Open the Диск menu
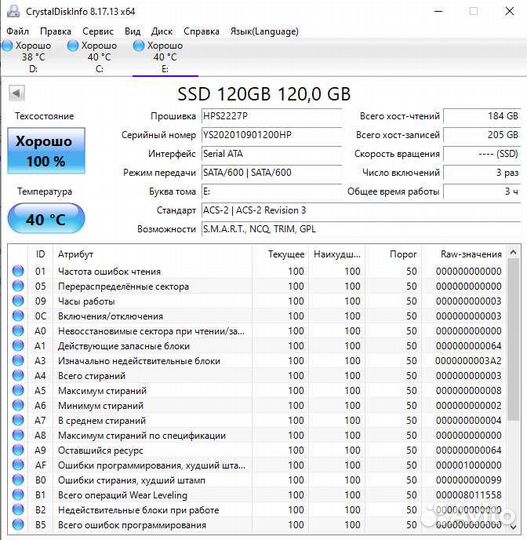527x540 pixels. tap(162, 31)
